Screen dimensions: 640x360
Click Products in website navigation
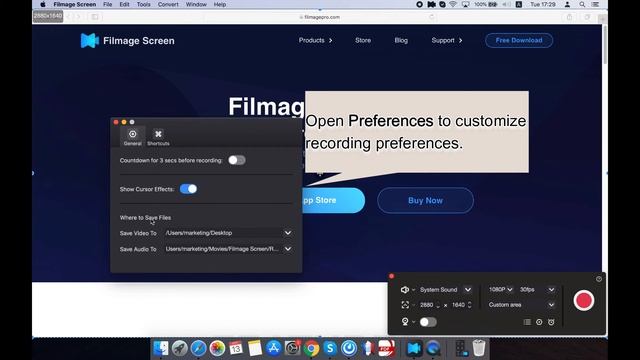[x=315, y=40]
